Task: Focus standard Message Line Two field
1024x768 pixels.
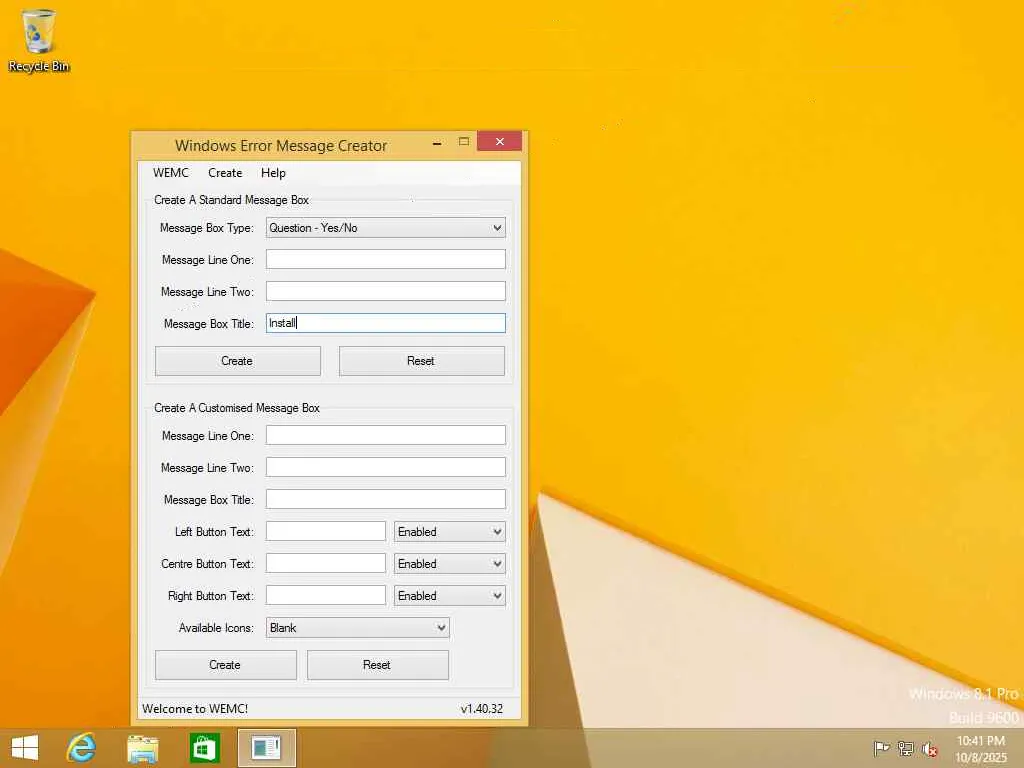Action: coord(386,291)
